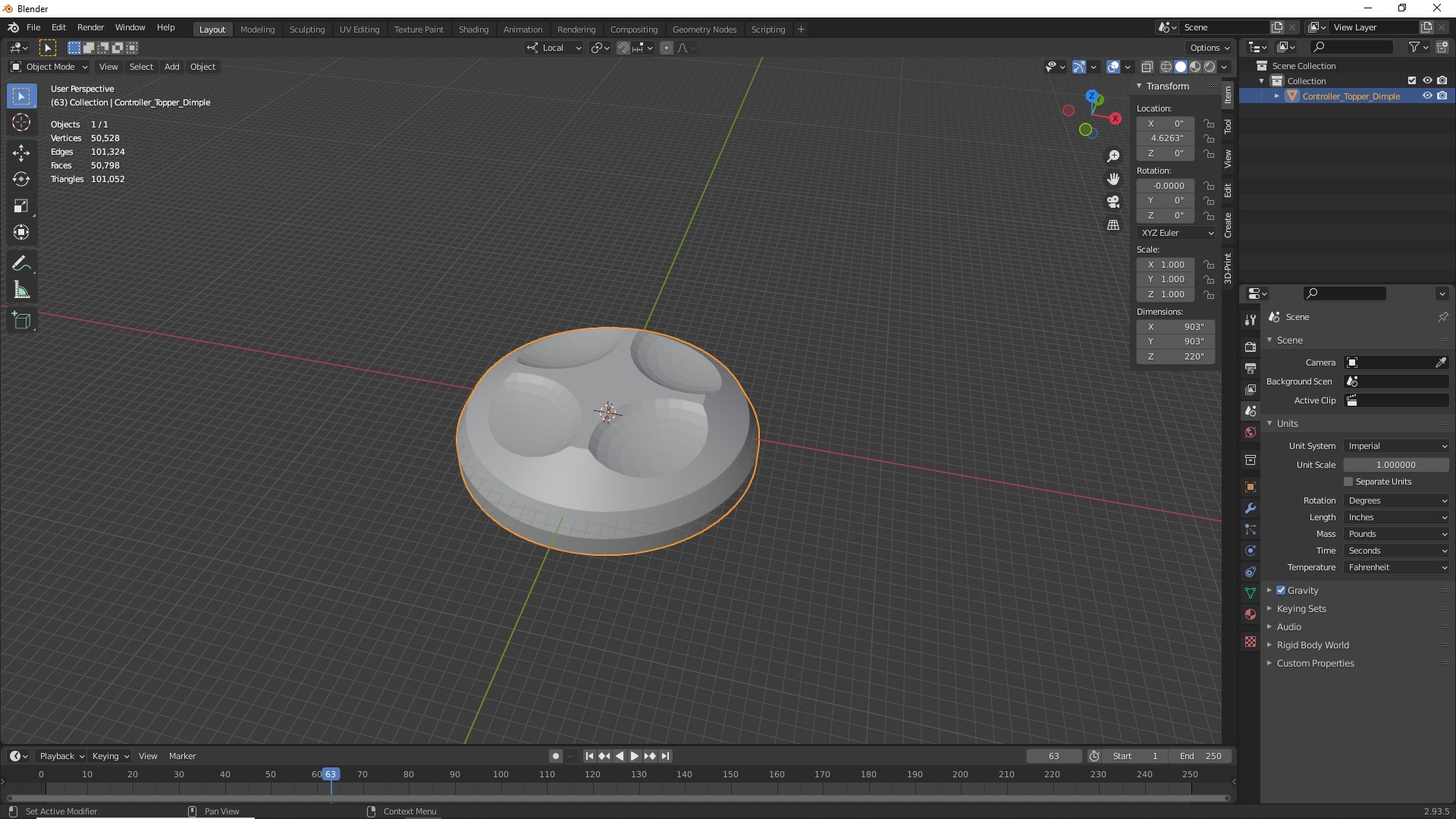1456x819 pixels.
Task: Click the Unit Scale value slider
Action: click(1395, 465)
